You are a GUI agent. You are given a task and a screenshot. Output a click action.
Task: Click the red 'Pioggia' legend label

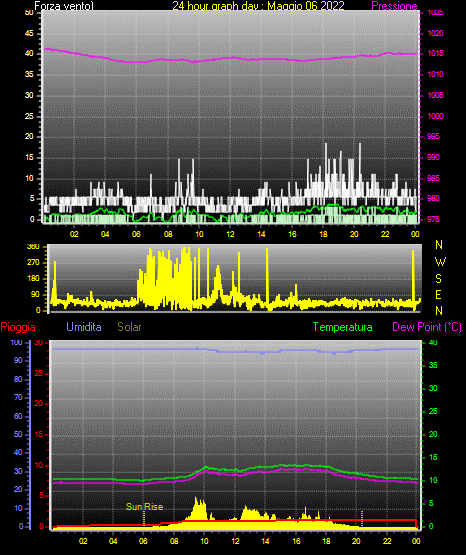click(x=18, y=327)
